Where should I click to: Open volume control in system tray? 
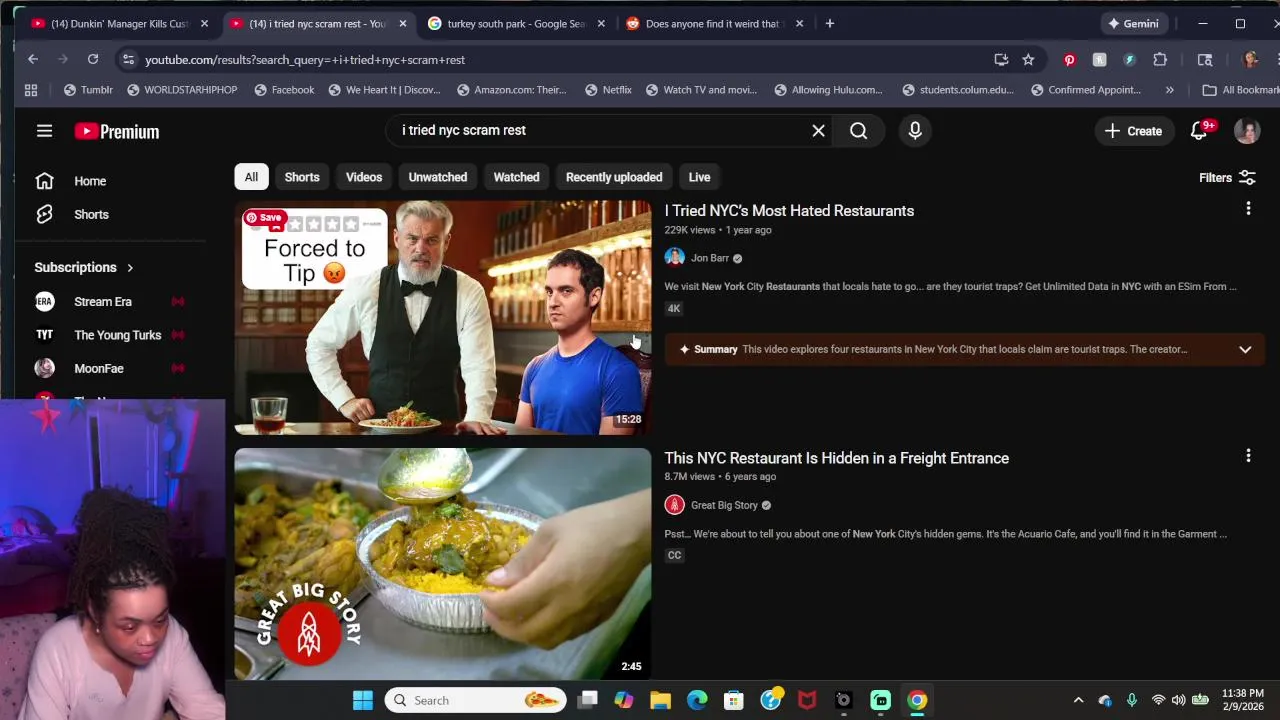(x=1178, y=700)
